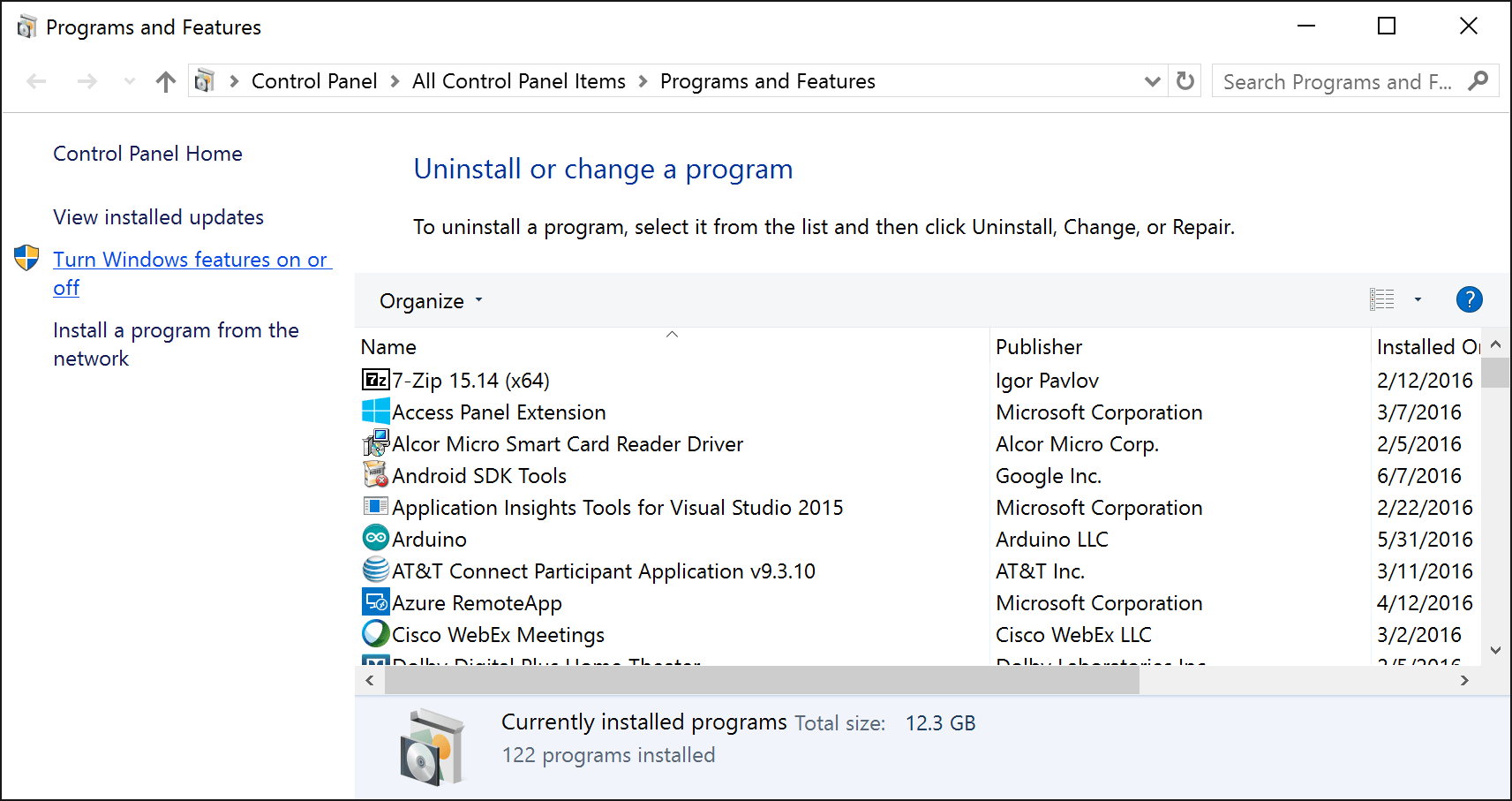Expand the address bar dropdown chevron
The width and height of the screenshot is (1512, 801).
pyautogui.click(x=1152, y=80)
